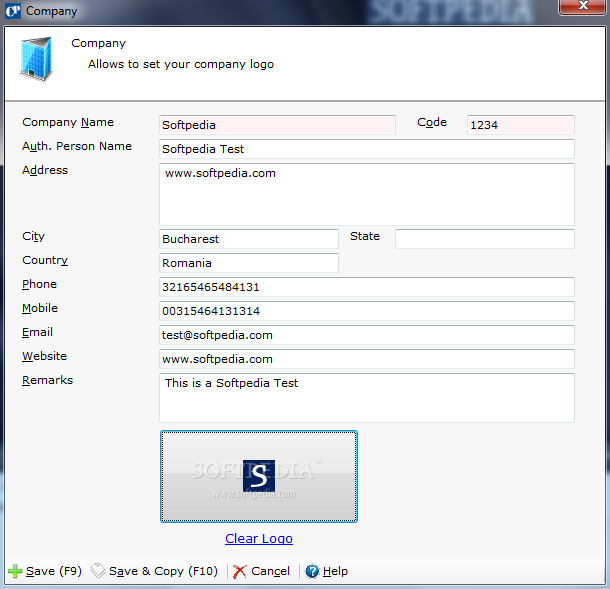The image size is (610, 589).
Task: Click the 'Email' label
Action: [37, 332]
